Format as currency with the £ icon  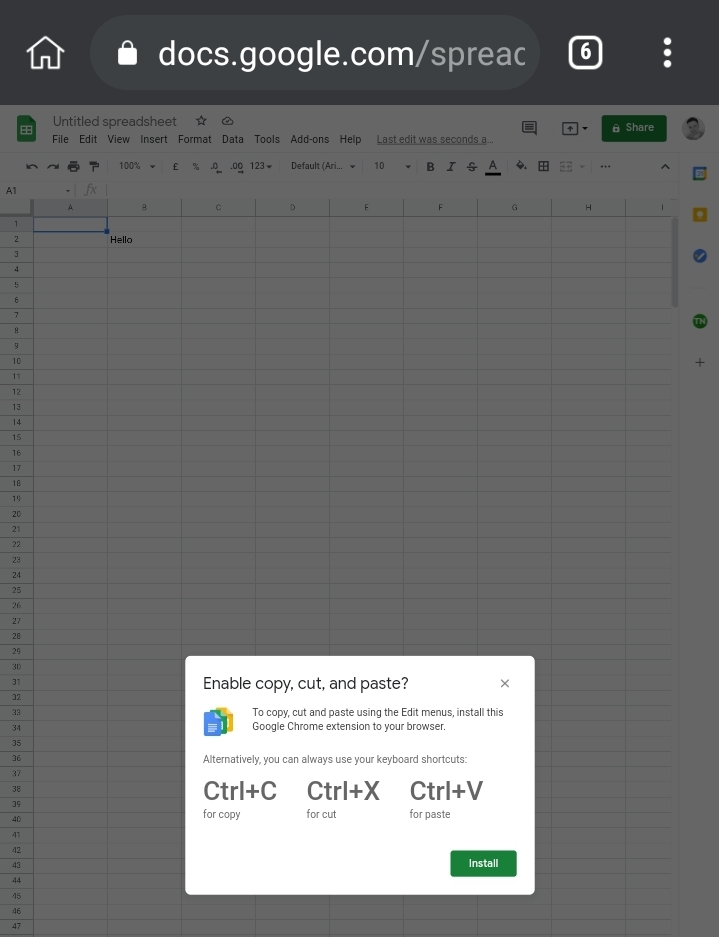click(x=175, y=166)
